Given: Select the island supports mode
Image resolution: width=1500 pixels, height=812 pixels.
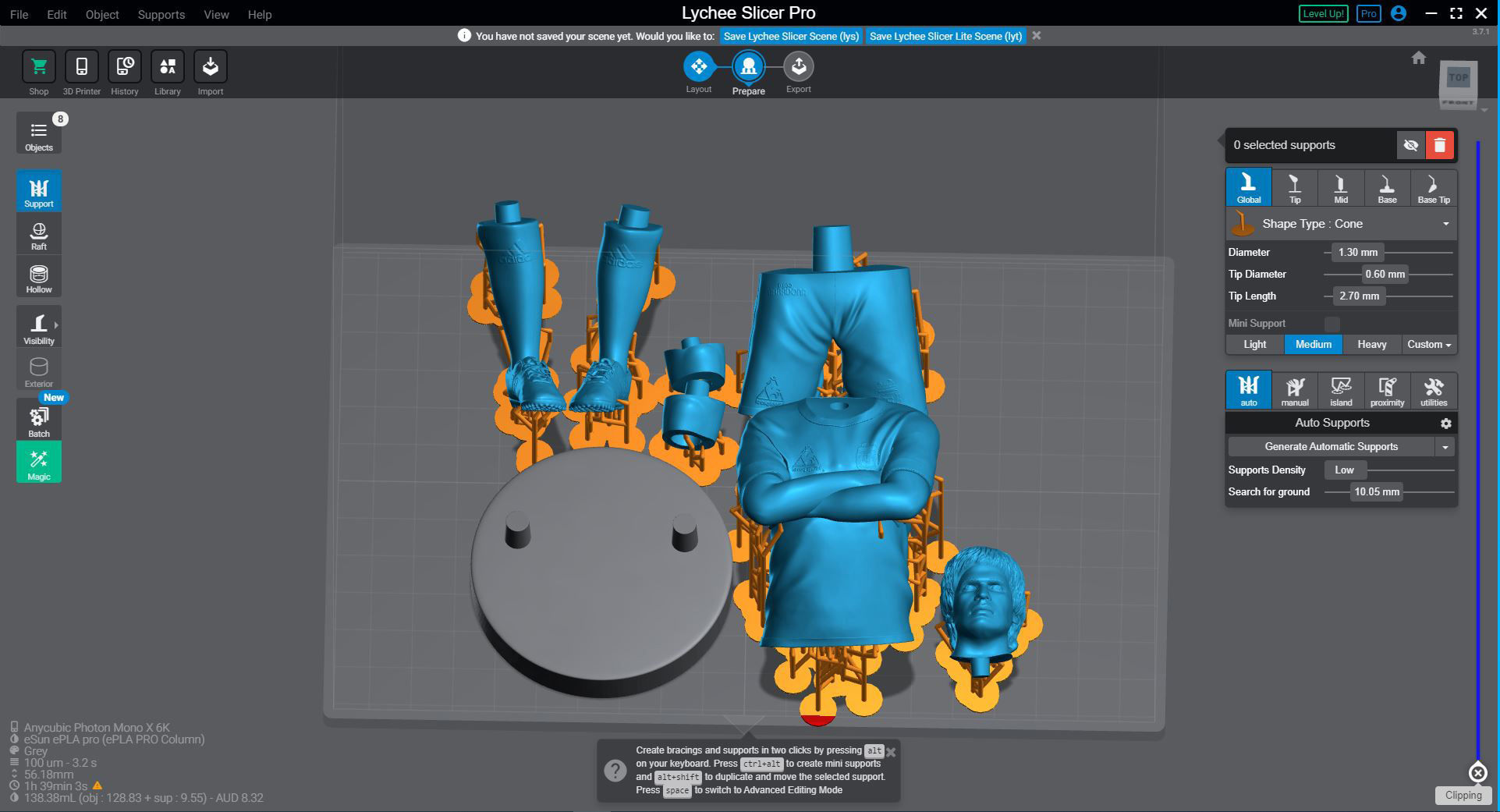Looking at the screenshot, I should 1341,390.
